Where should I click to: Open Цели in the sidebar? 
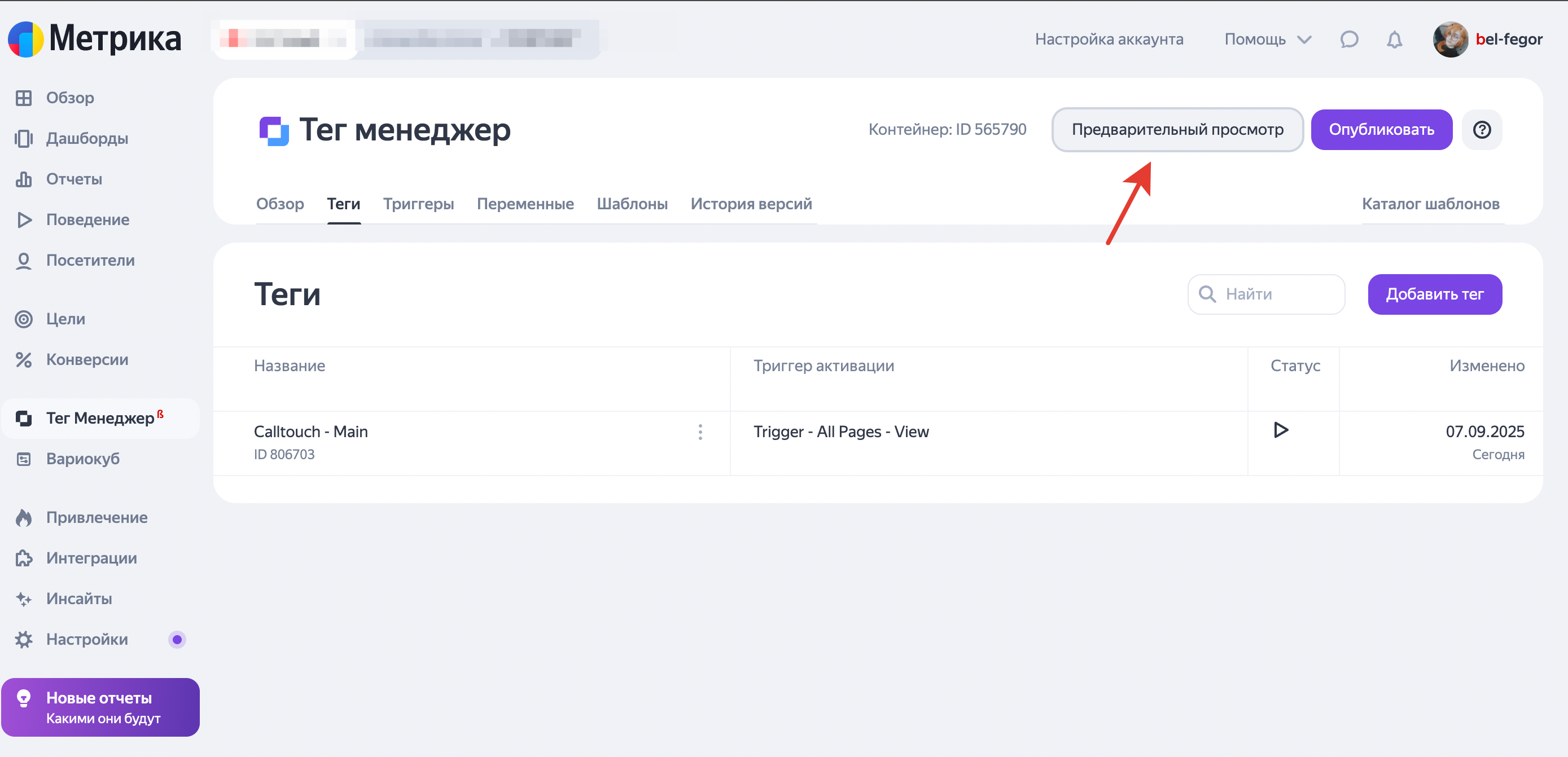tap(65, 319)
